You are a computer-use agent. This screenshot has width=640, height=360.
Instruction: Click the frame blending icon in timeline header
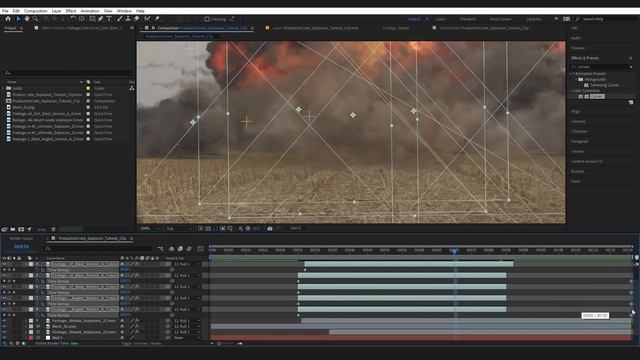(180, 249)
